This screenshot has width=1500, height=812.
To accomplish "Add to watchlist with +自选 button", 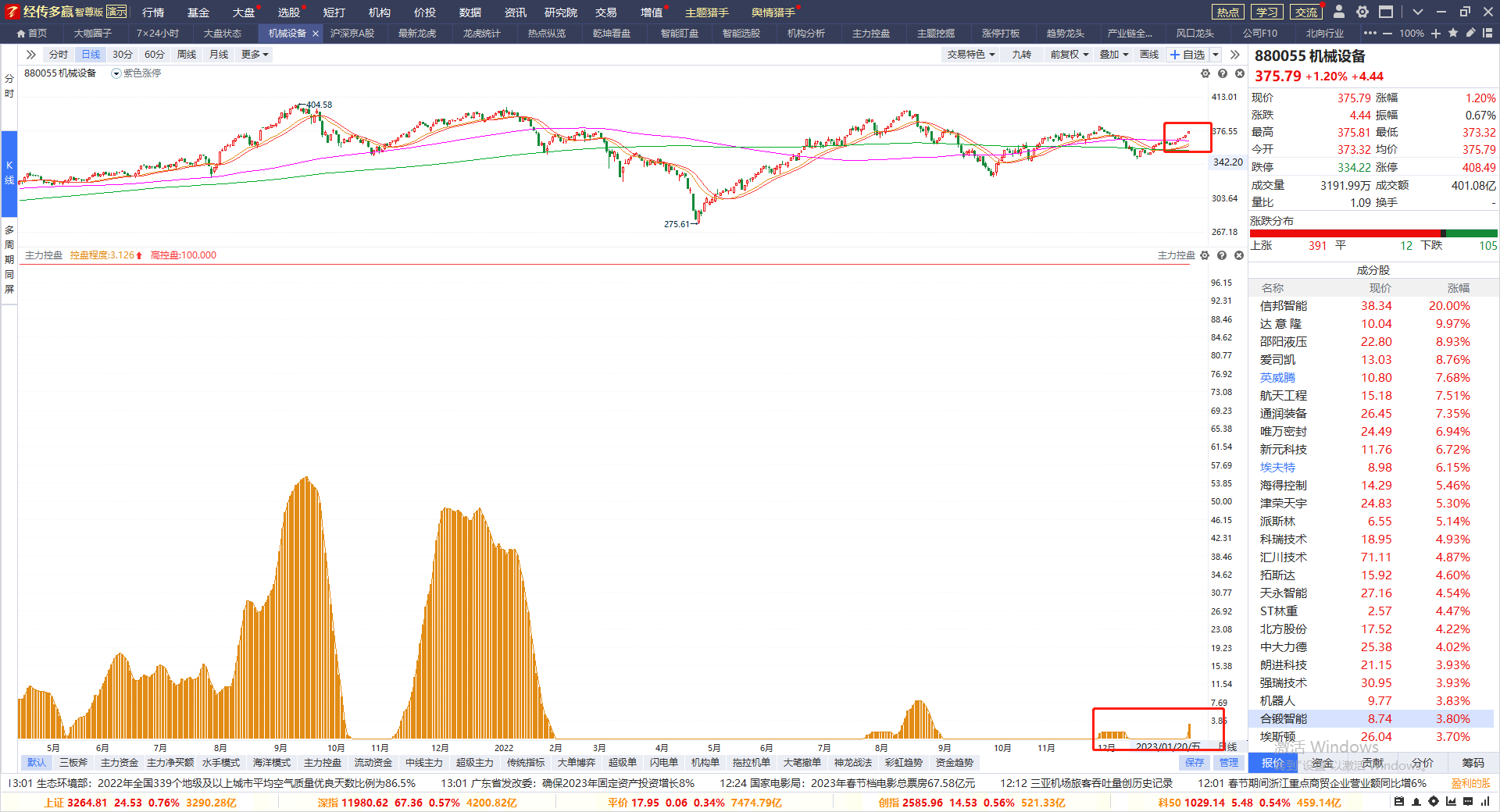I will pyautogui.click(x=1187, y=55).
